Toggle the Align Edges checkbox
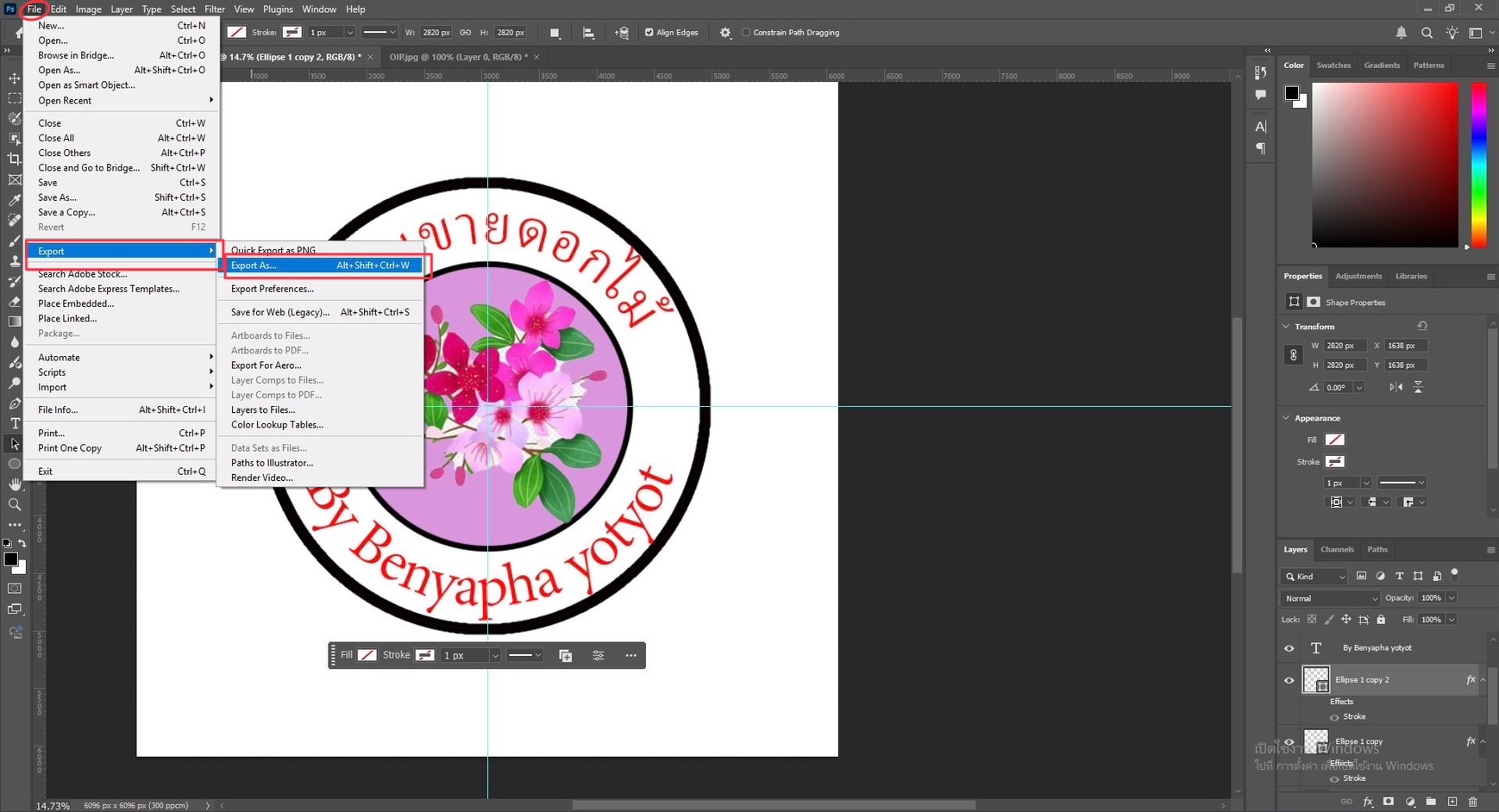Screen dimensions: 1499x812 [x=649, y=33]
